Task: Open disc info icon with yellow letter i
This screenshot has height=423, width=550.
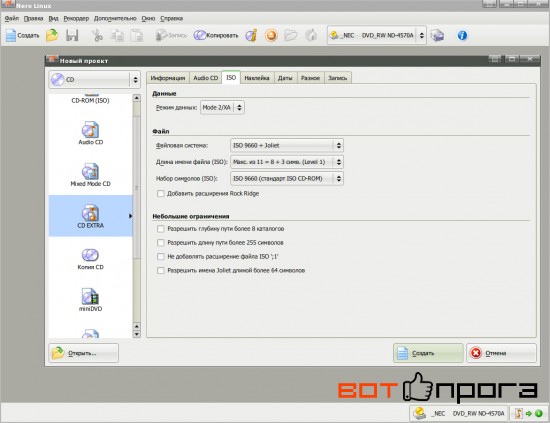Action: coord(251,35)
